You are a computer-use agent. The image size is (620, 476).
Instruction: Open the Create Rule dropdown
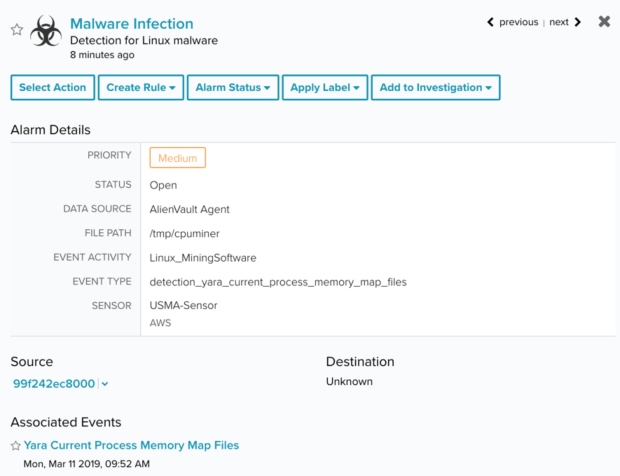[x=141, y=87]
